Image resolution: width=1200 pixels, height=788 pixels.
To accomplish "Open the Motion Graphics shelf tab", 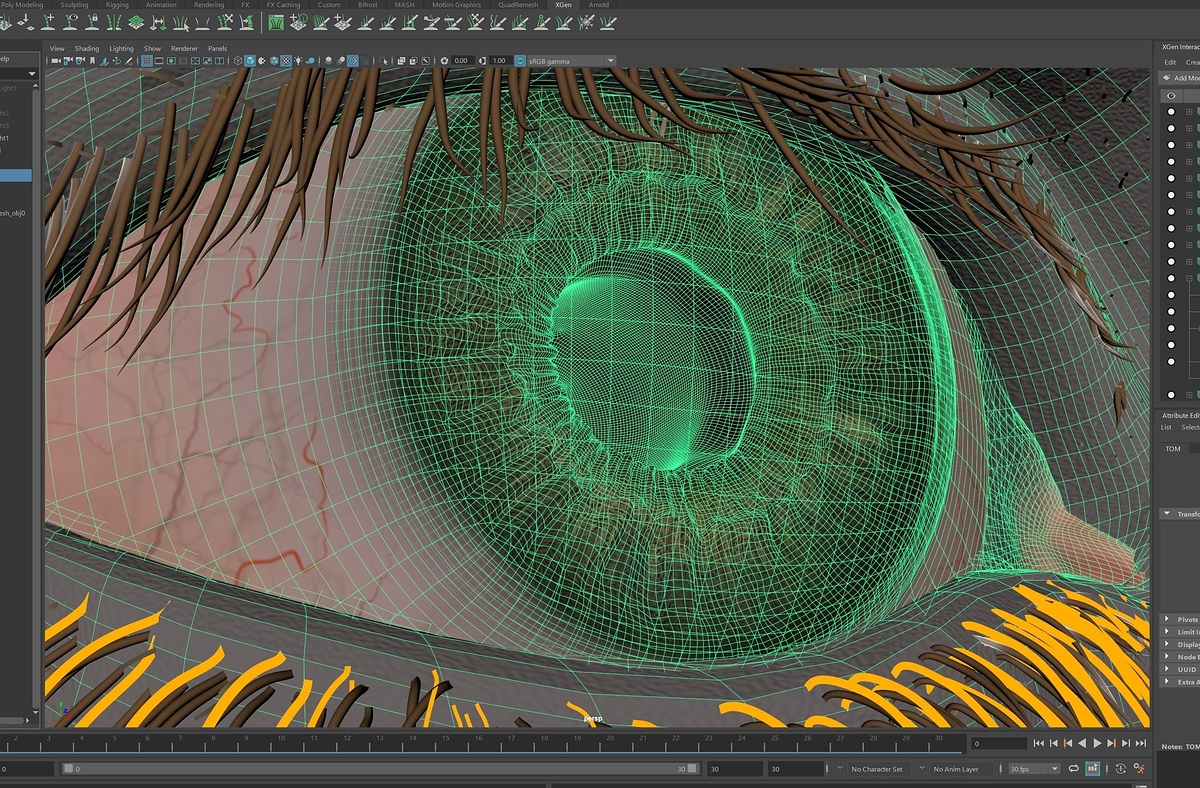I will tap(456, 5).
